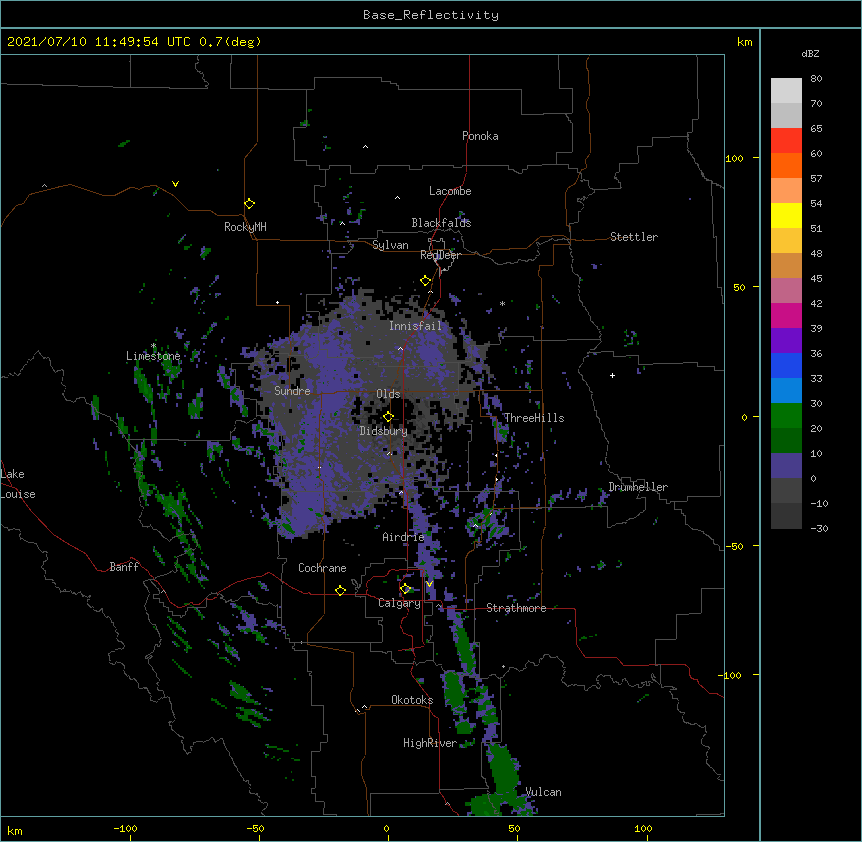Image resolution: width=862 pixels, height=842 pixels.
Task: Click the Cochrane town label
Action: click(x=322, y=568)
